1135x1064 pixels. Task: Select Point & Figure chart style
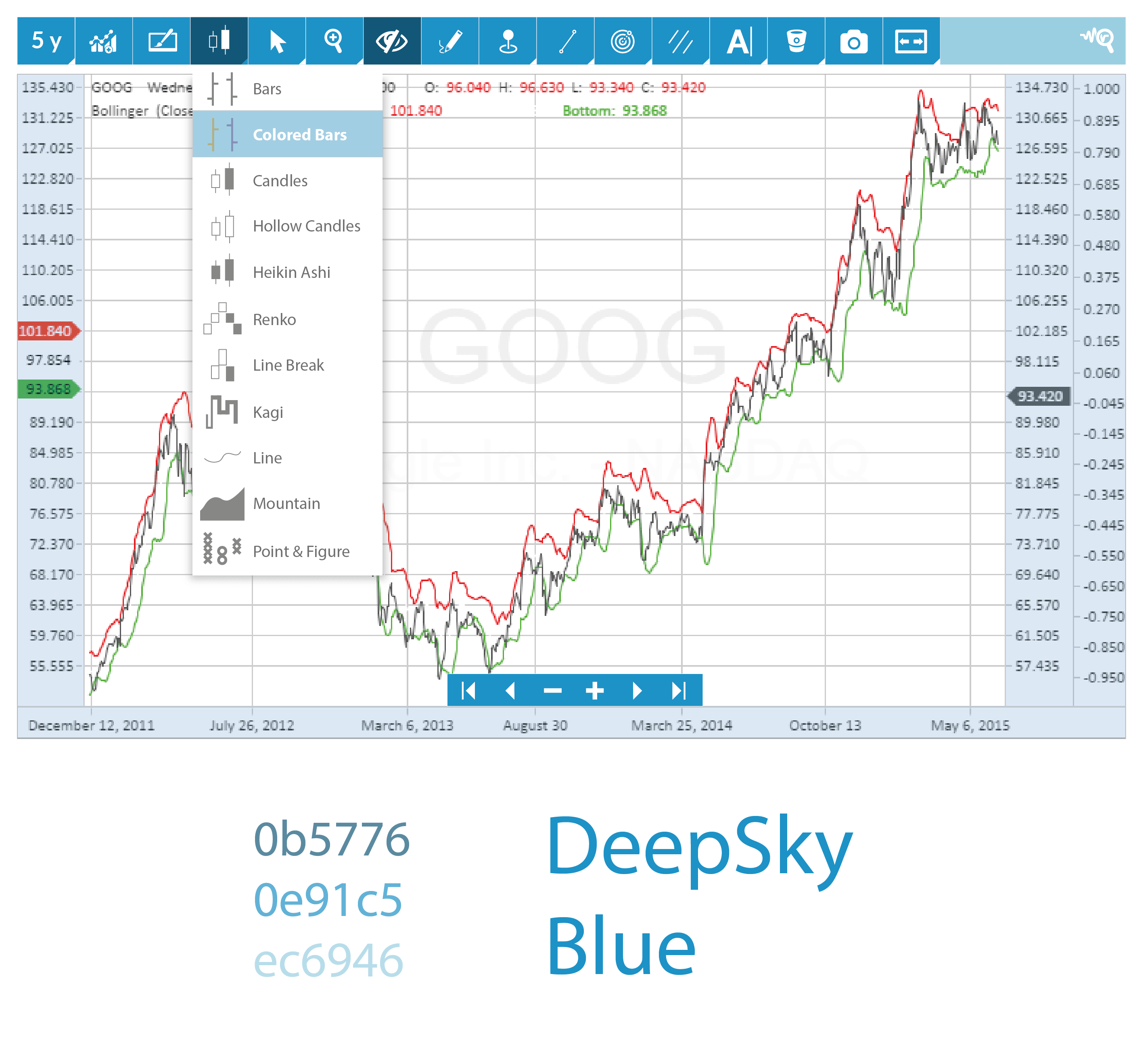pyautogui.click(x=301, y=551)
